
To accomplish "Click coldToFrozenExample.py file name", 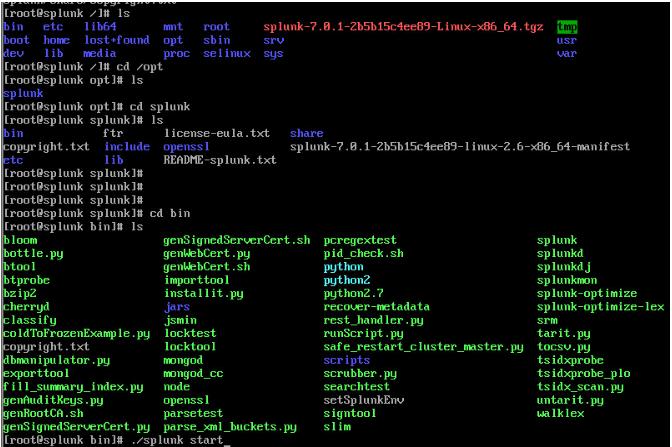I will pyautogui.click(x=76, y=333).
